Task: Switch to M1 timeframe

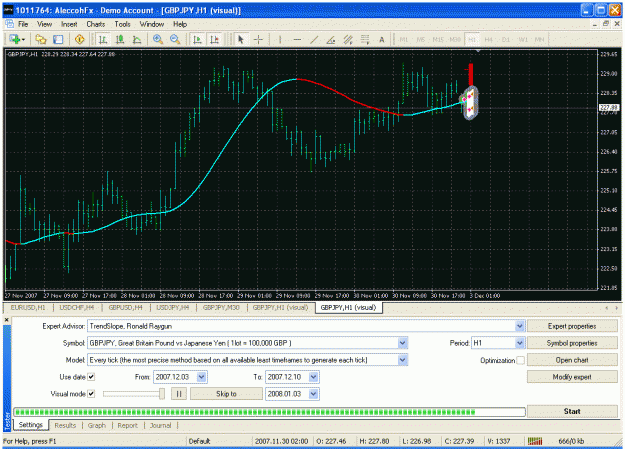Action: point(404,39)
